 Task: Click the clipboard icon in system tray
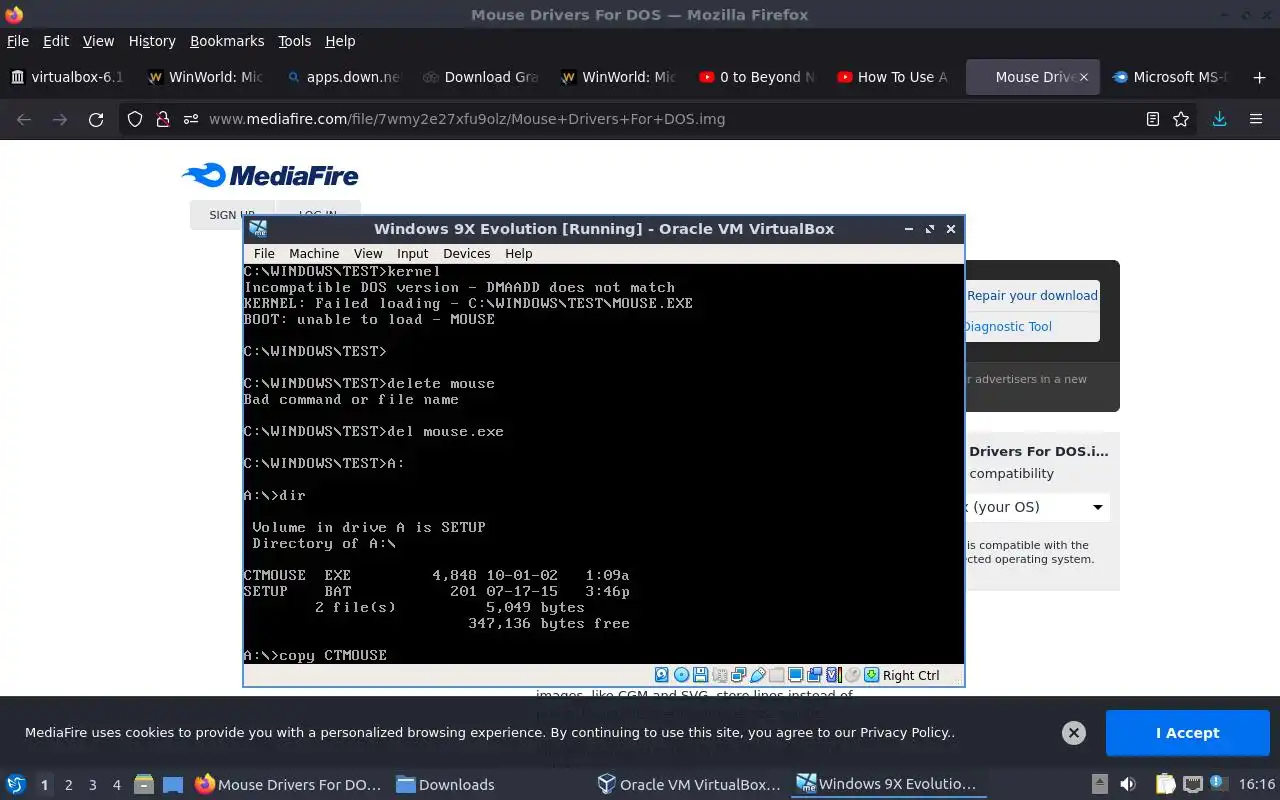(1165, 784)
